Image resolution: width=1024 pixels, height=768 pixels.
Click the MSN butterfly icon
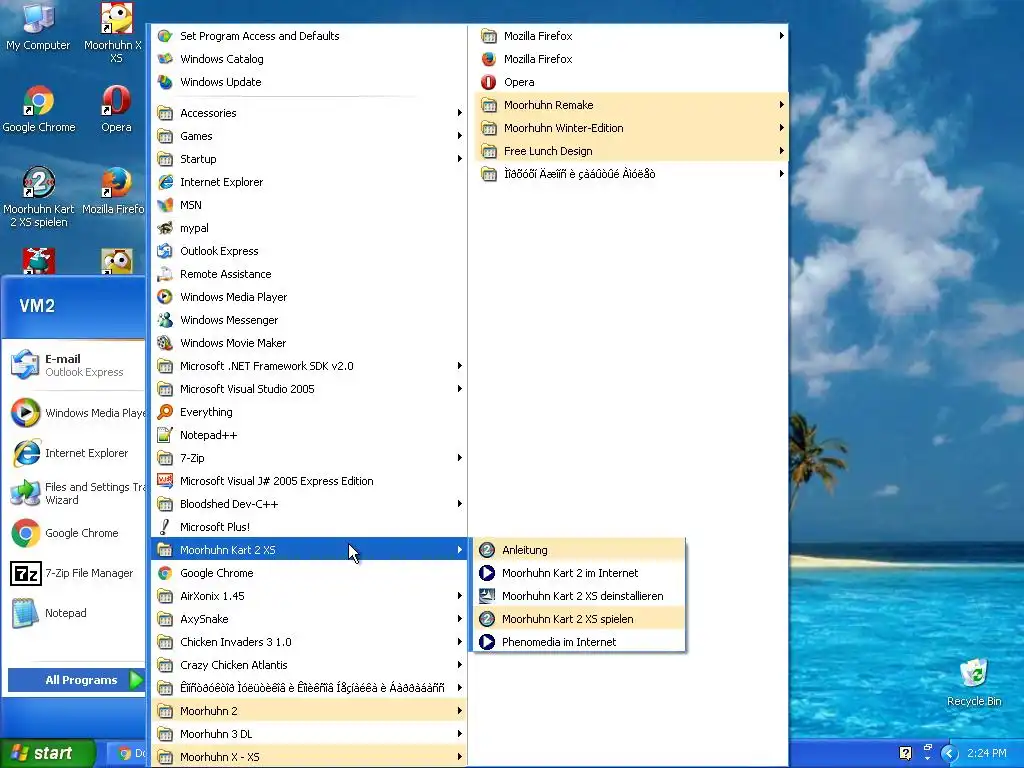pyautogui.click(x=165, y=205)
